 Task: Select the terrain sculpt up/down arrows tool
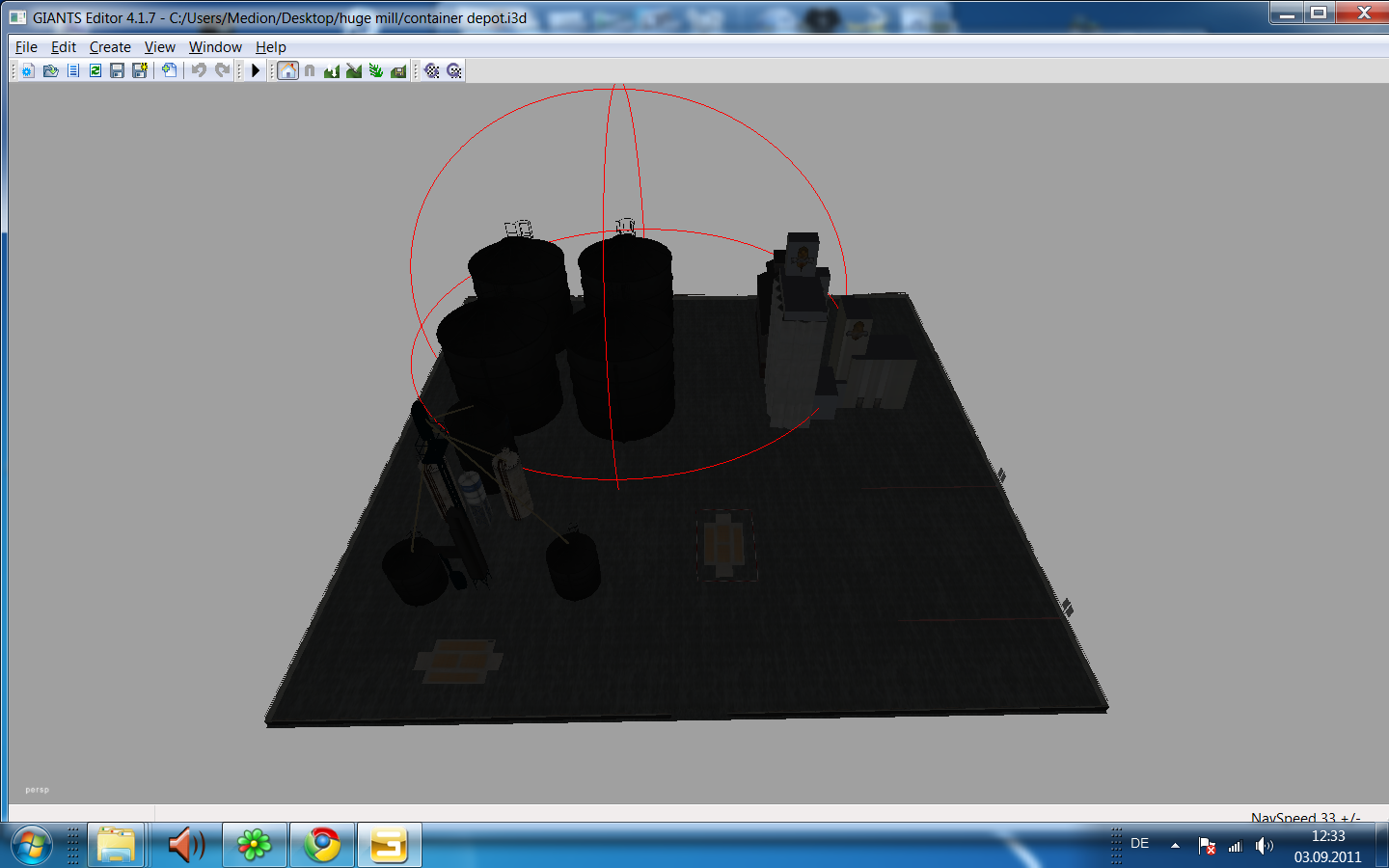point(332,70)
